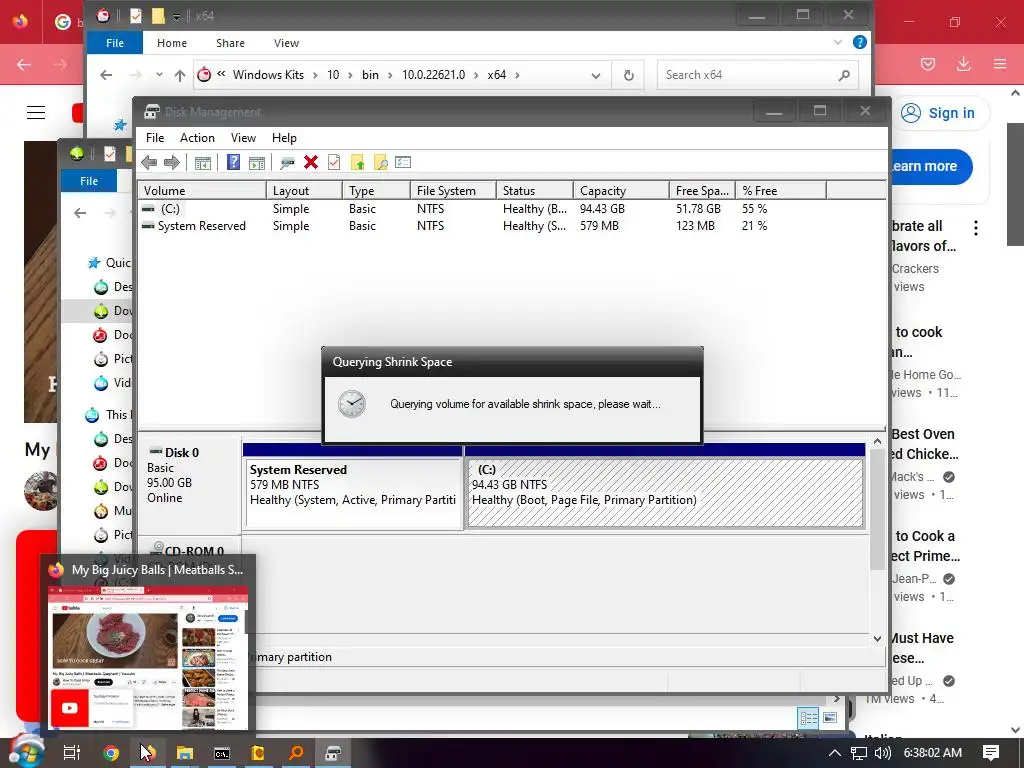Open the YouTube hamburger guide menu
The height and width of the screenshot is (768, 1024).
(x=36, y=113)
